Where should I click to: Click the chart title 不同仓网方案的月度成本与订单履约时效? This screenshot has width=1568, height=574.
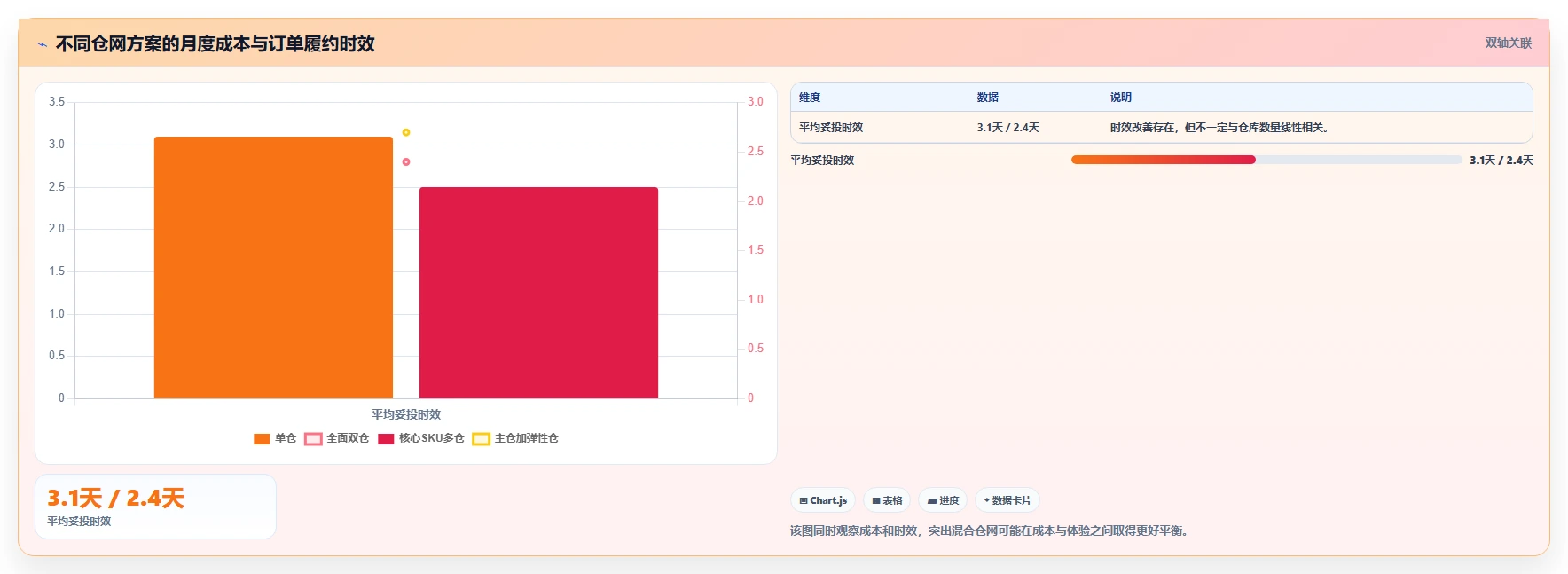point(216,43)
